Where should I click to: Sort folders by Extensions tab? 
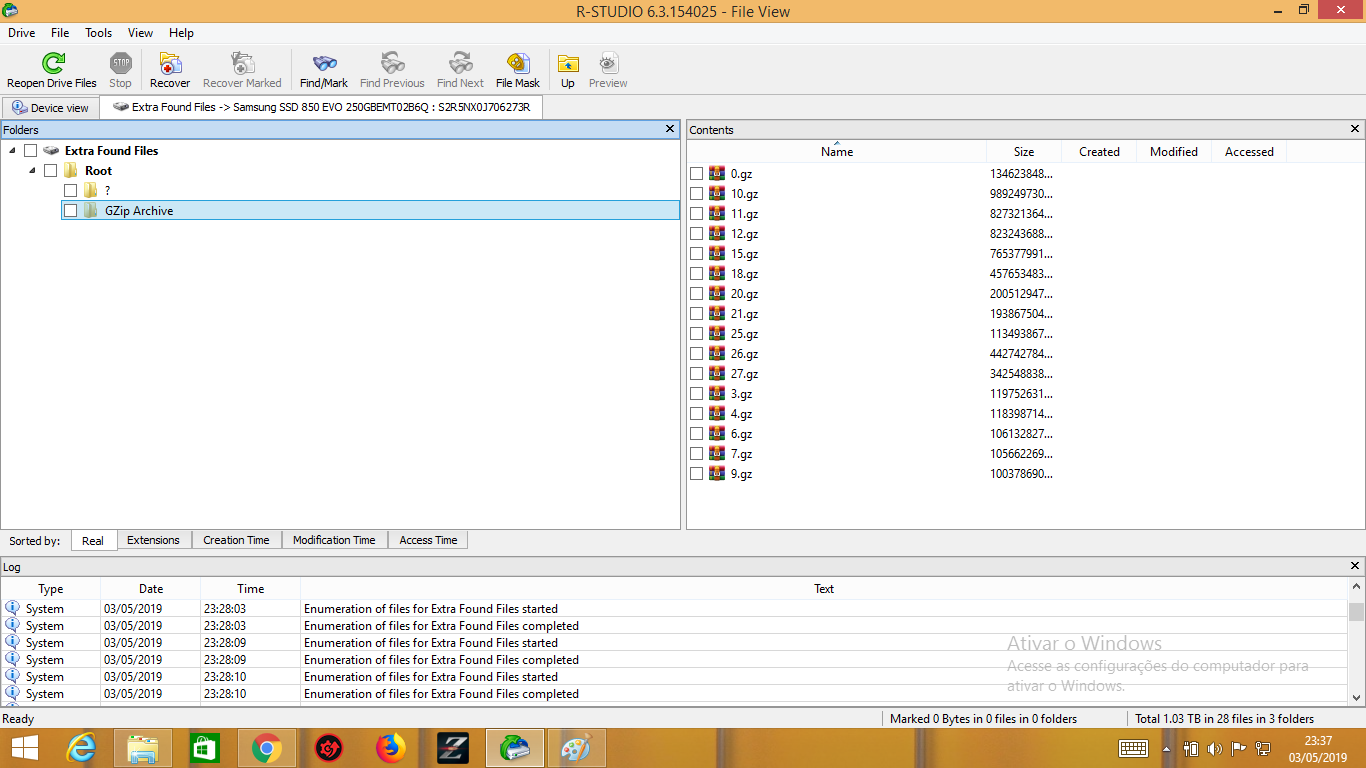click(153, 540)
